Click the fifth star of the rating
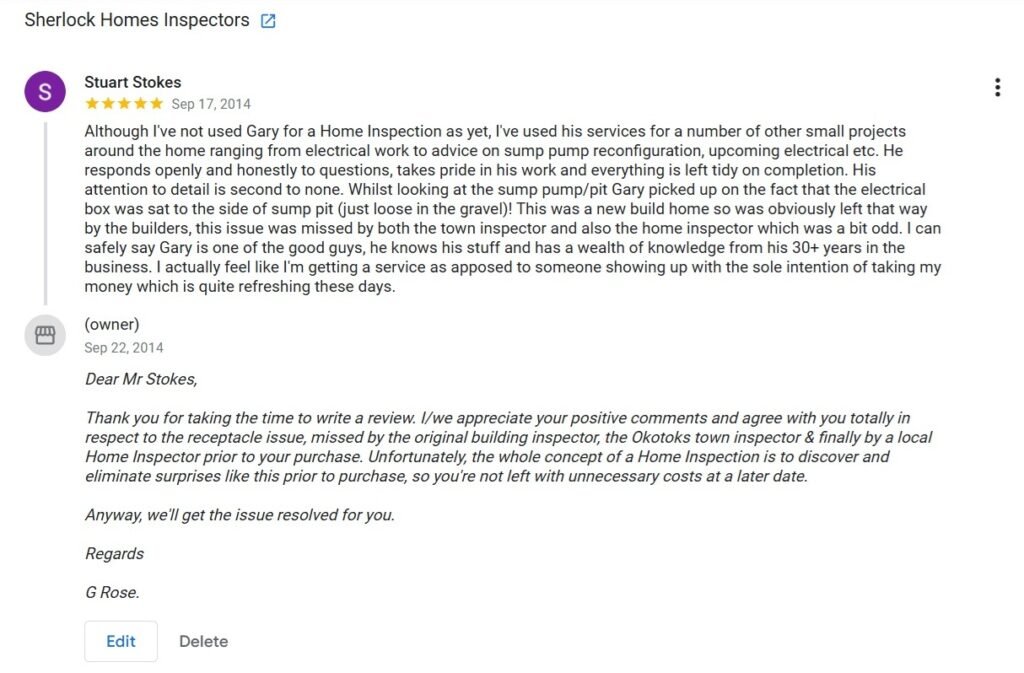Viewport: 1024px width, 673px height. pyautogui.click(x=156, y=104)
